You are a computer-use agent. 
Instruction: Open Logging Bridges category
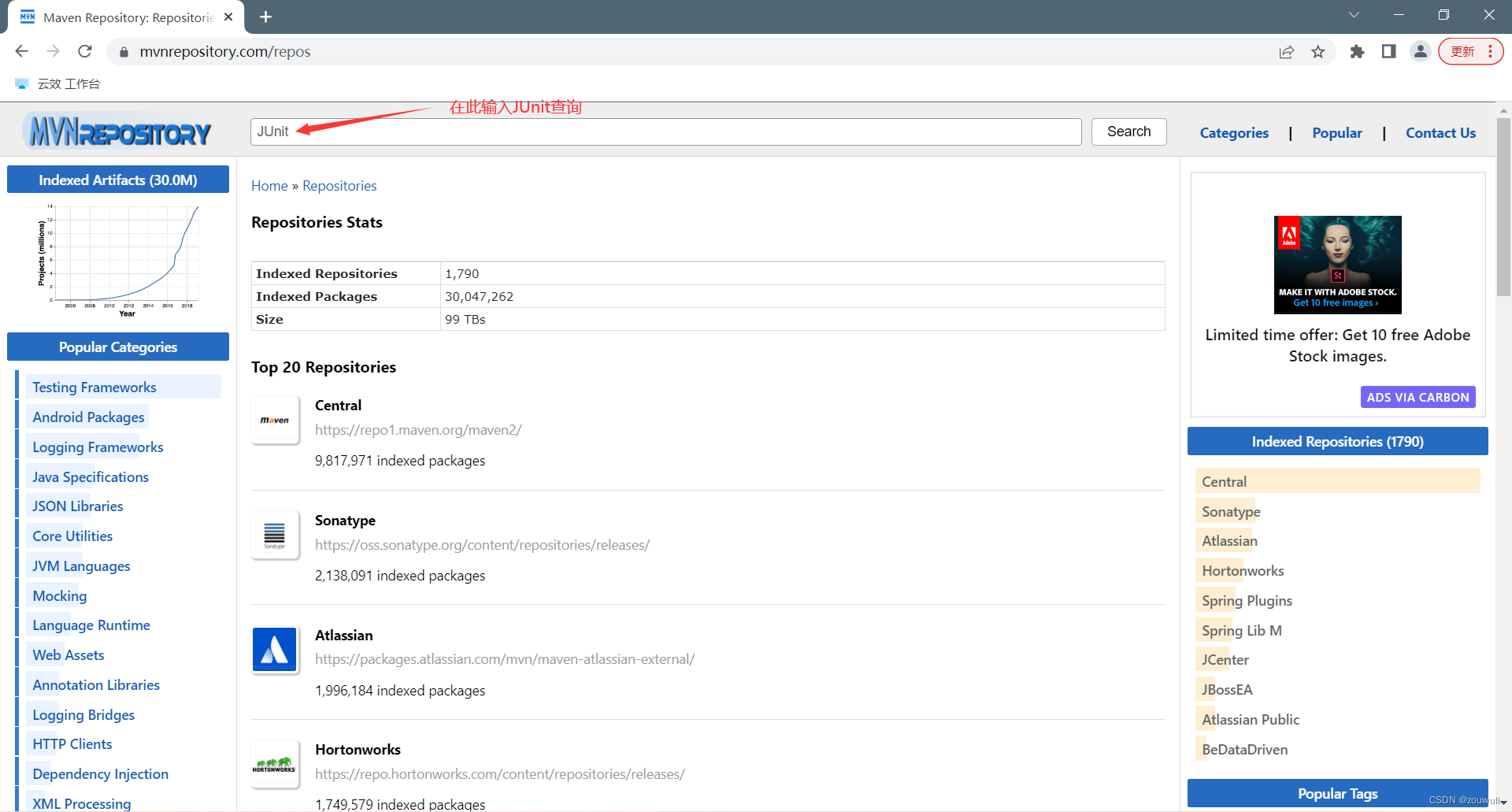click(83, 715)
